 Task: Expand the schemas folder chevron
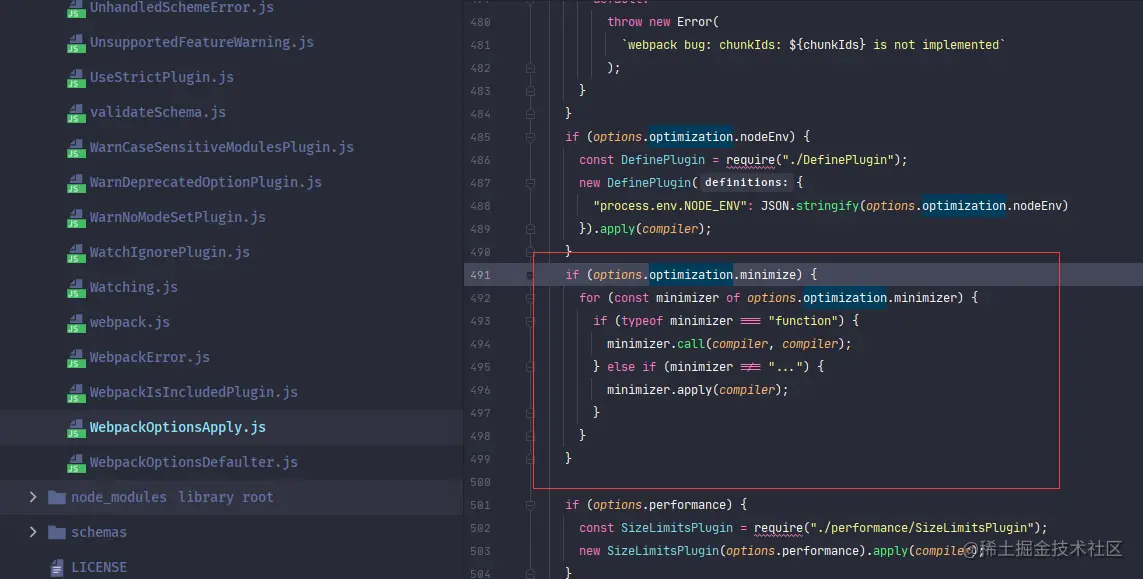[33, 532]
